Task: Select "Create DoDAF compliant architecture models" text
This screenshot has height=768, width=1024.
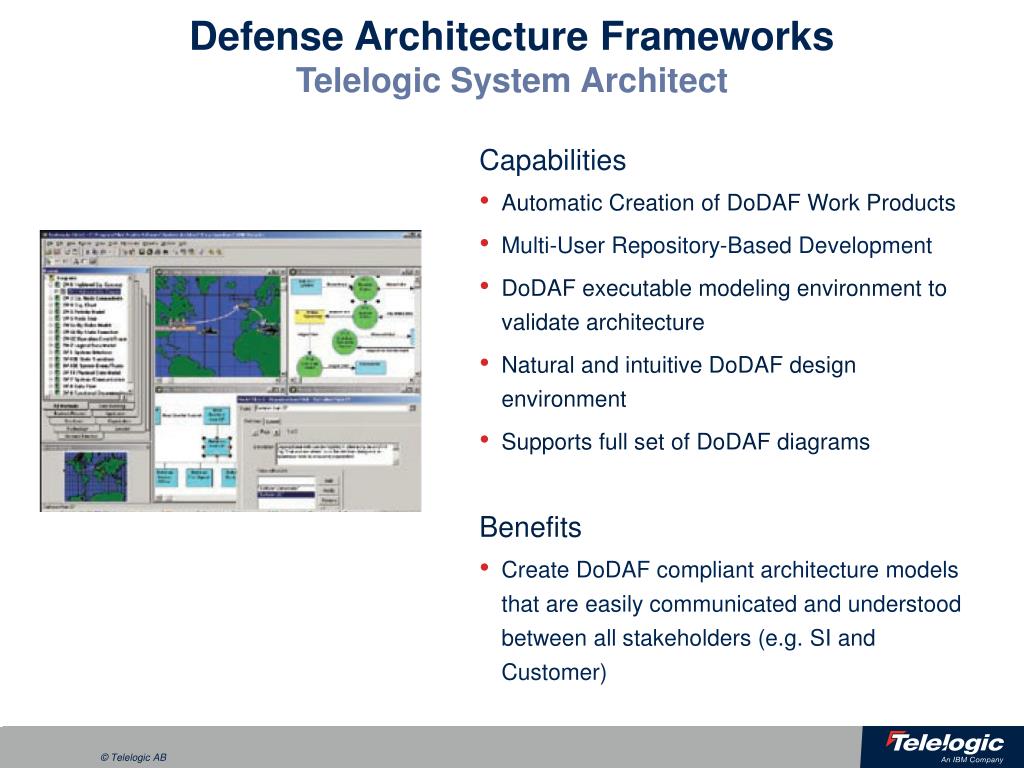Action: pyautogui.click(x=729, y=569)
